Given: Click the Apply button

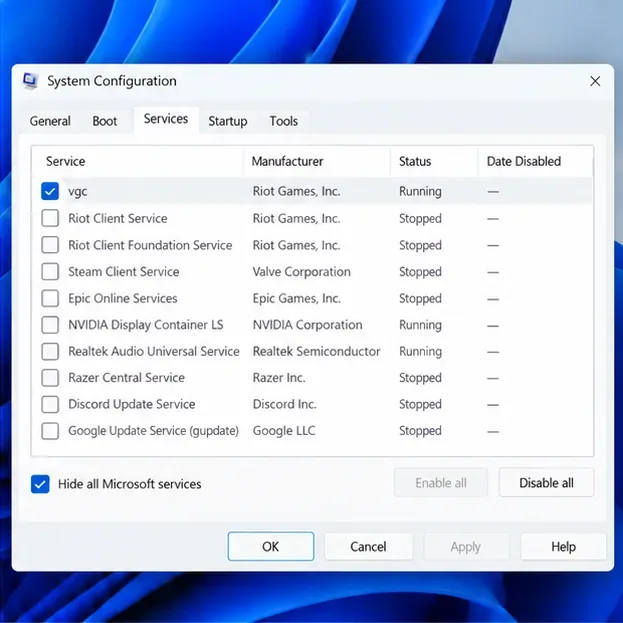Looking at the screenshot, I should coord(466,547).
